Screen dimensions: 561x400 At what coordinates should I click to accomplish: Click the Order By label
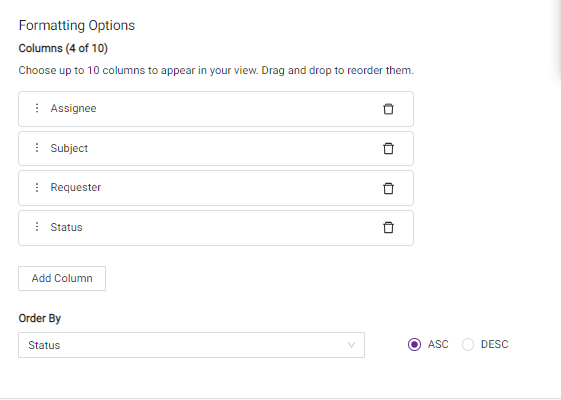pos(40,318)
